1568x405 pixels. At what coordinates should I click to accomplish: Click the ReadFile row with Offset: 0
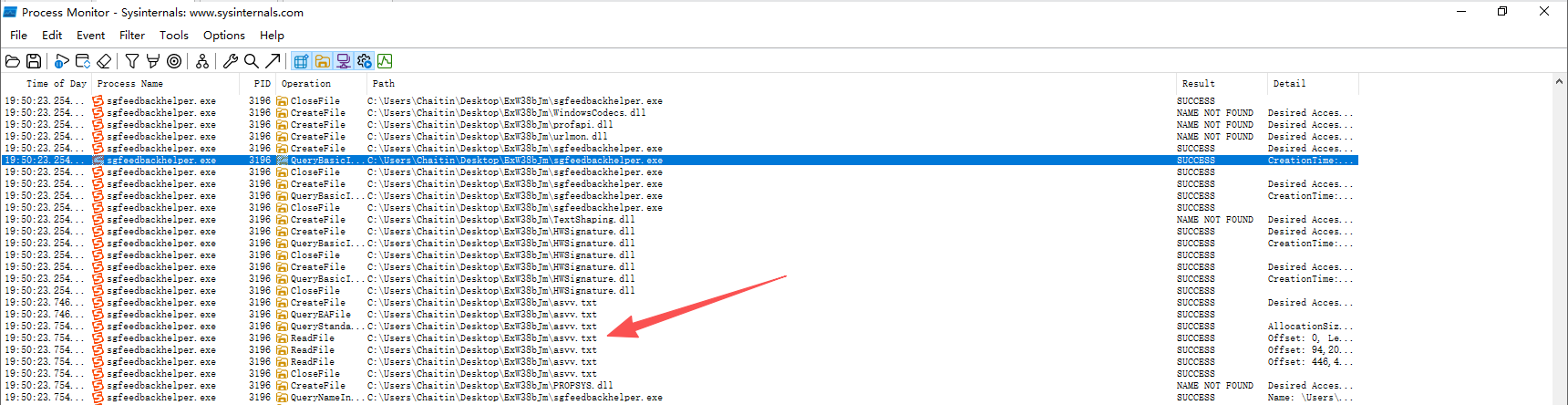(x=680, y=338)
